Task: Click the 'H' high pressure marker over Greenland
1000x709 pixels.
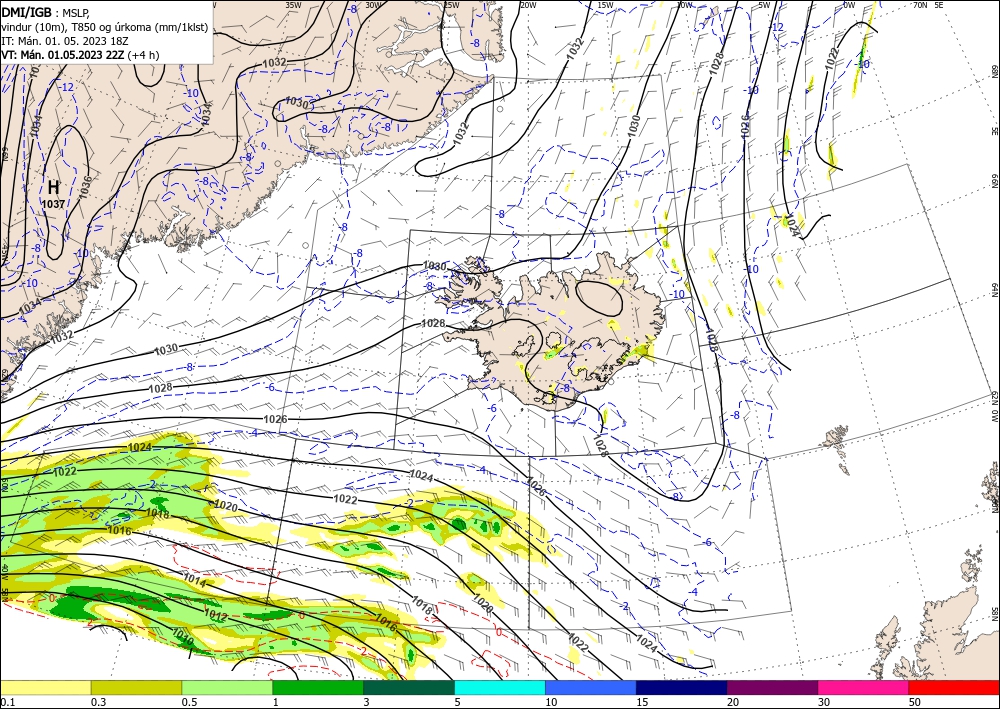Action: (54, 187)
